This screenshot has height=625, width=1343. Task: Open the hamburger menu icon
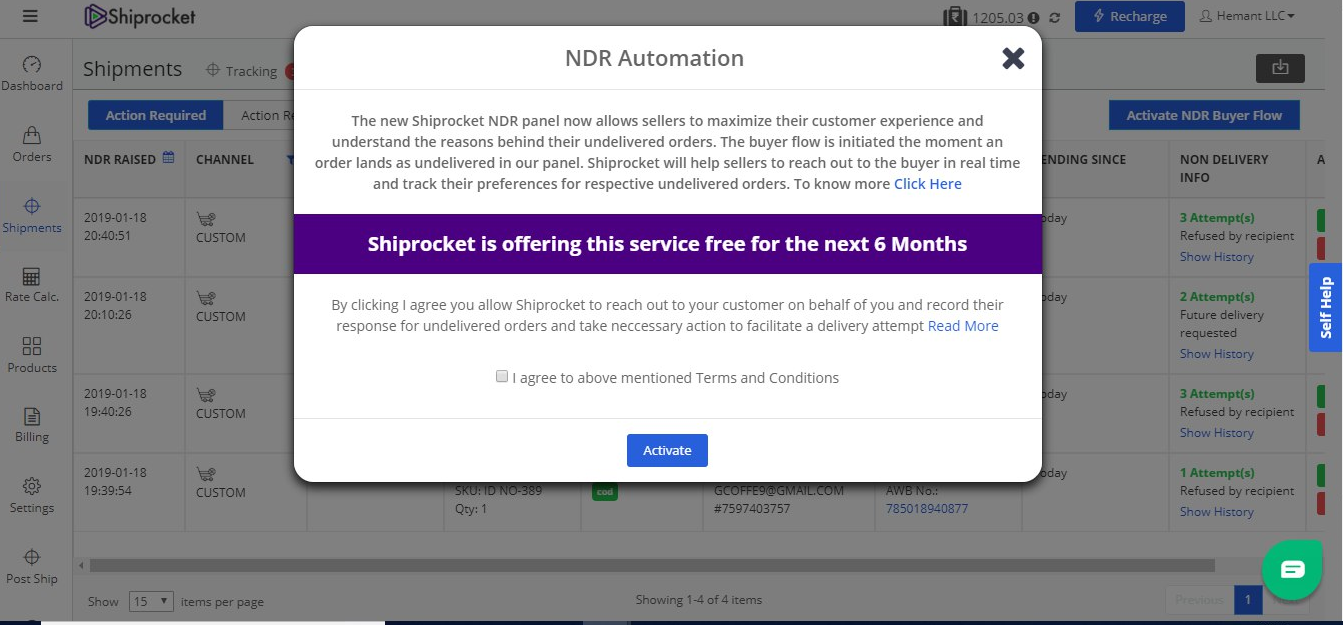click(x=30, y=16)
